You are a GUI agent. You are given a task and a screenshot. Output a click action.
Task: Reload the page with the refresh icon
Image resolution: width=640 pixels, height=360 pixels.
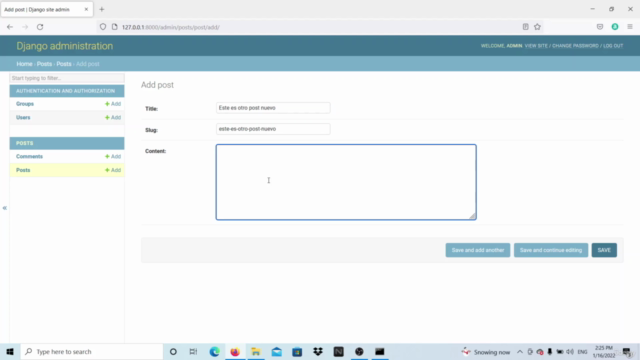click(40, 27)
